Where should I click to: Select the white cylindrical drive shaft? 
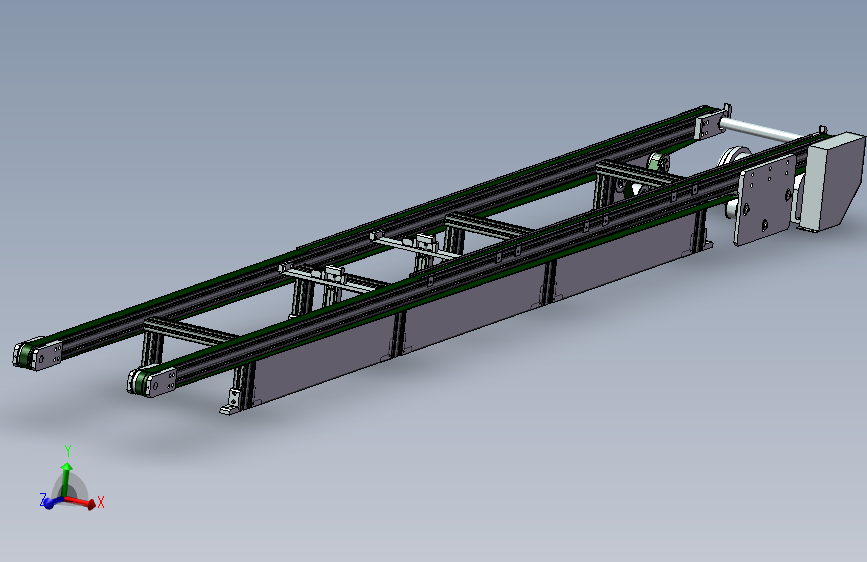(762, 131)
